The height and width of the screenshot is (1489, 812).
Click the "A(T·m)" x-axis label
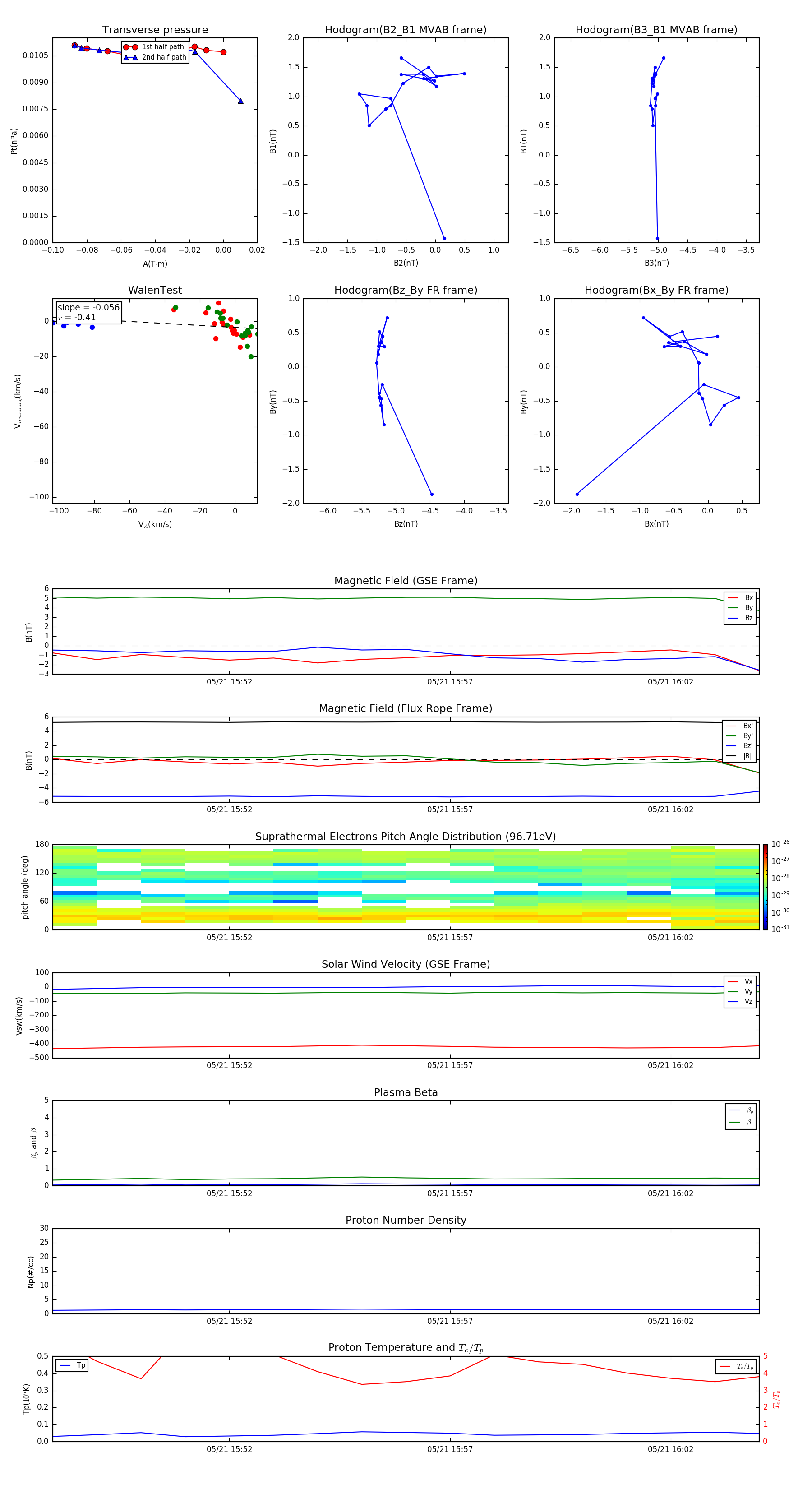click(x=155, y=264)
